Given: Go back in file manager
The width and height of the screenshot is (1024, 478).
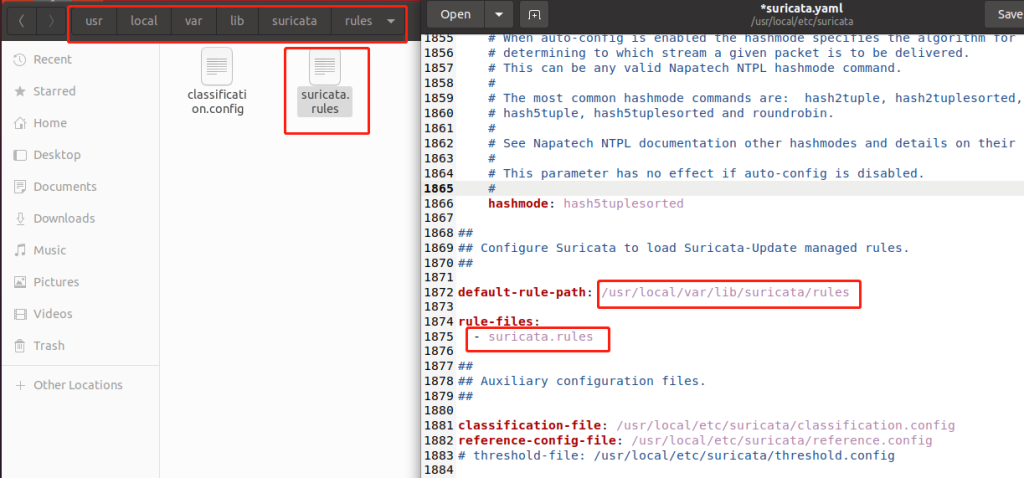Looking at the screenshot, I should click(x=22, y=21).
